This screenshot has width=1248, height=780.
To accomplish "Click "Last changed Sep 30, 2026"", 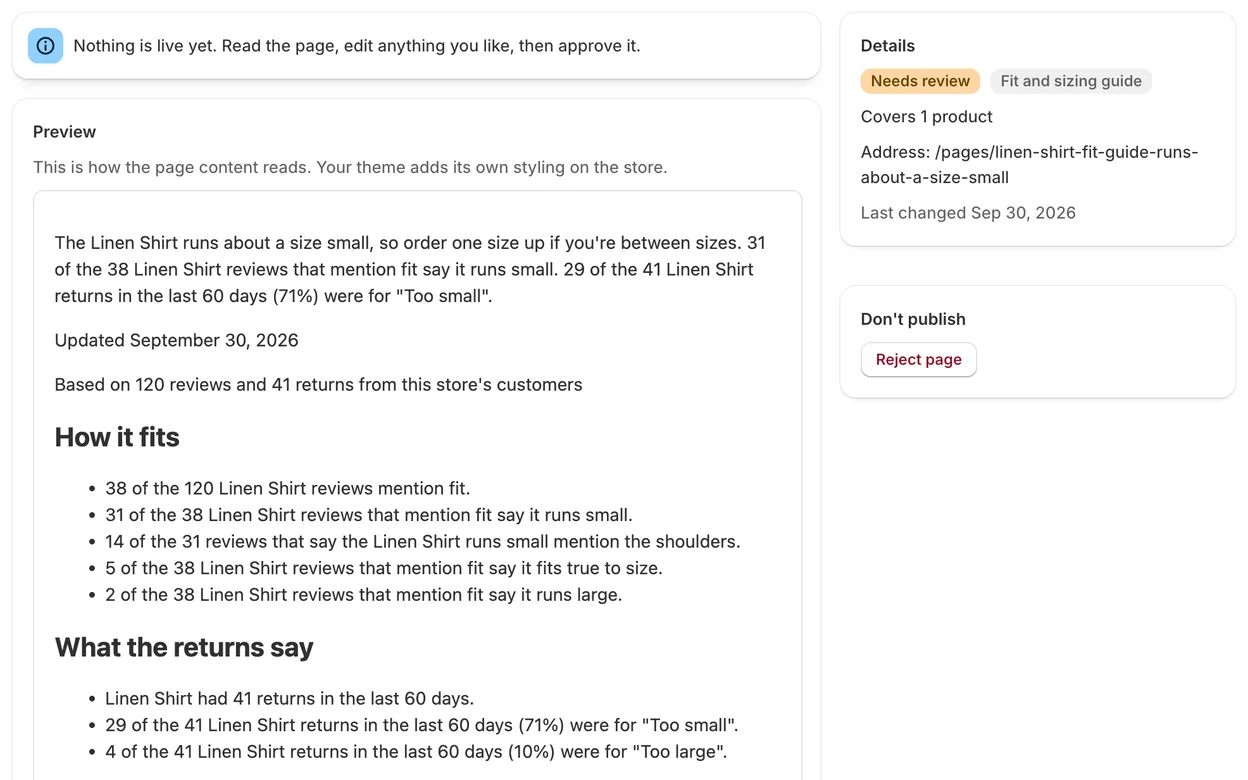I will 968,213.
